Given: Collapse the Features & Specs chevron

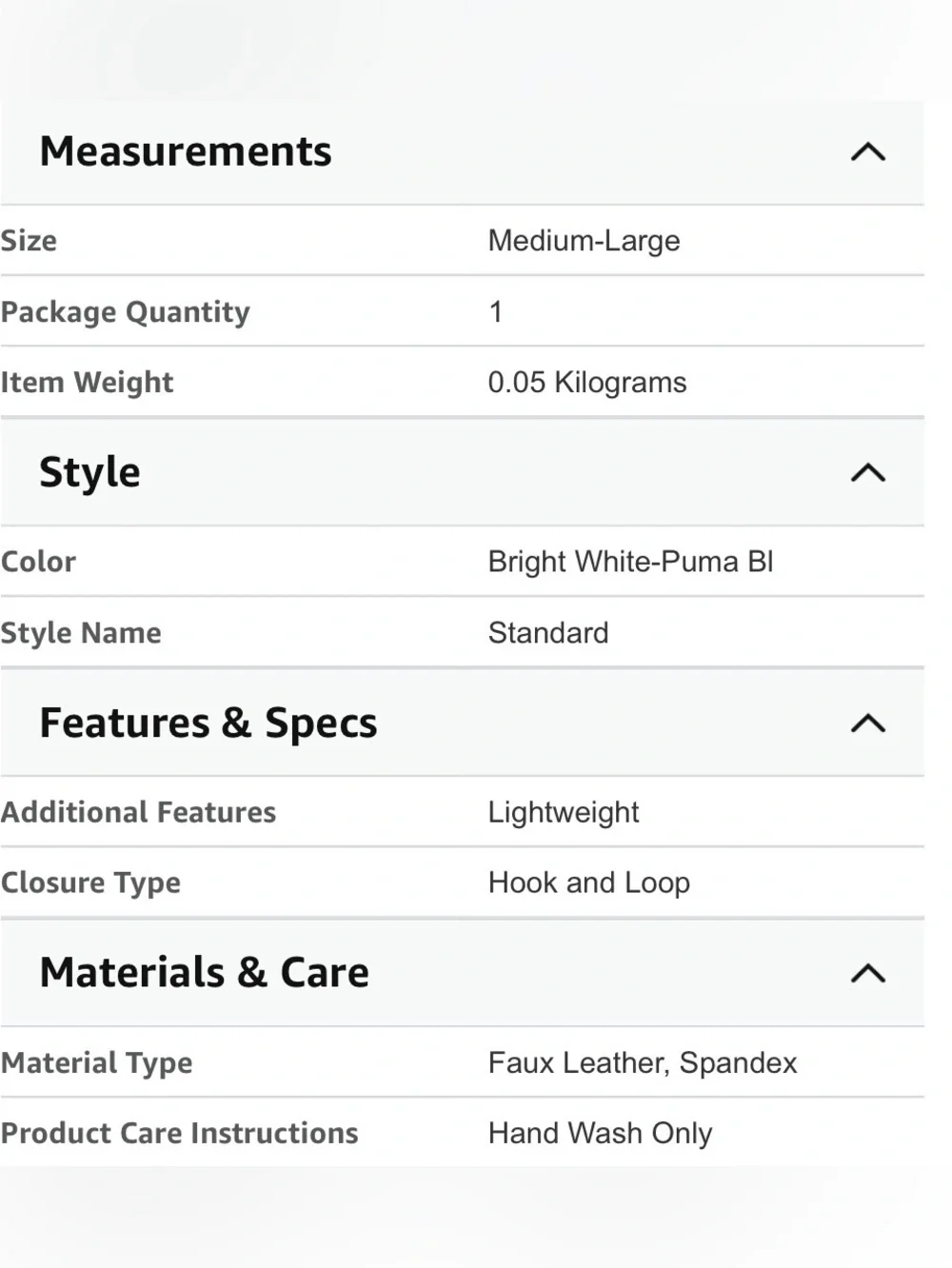Looking at the screenshot, I should tap(867, 723).
